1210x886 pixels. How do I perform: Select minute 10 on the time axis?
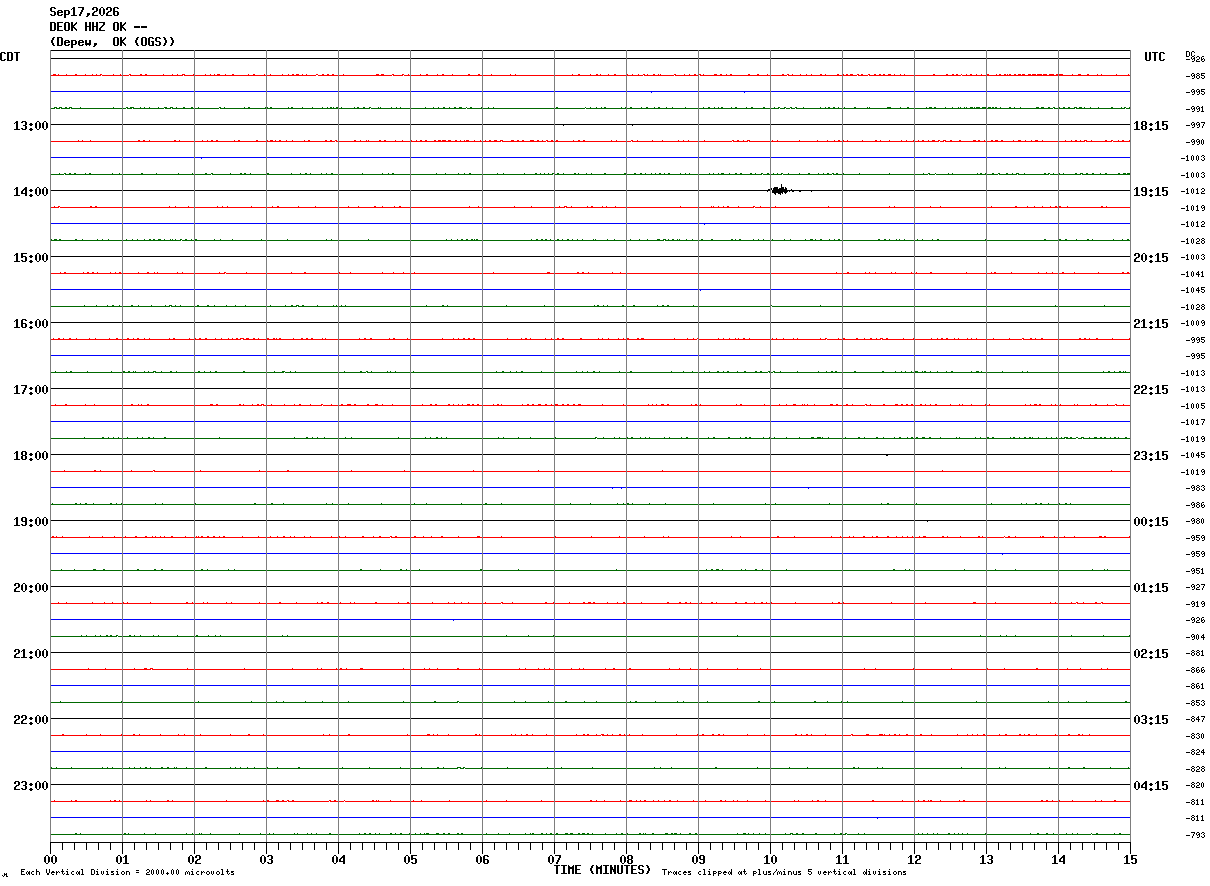coord(770,859)
